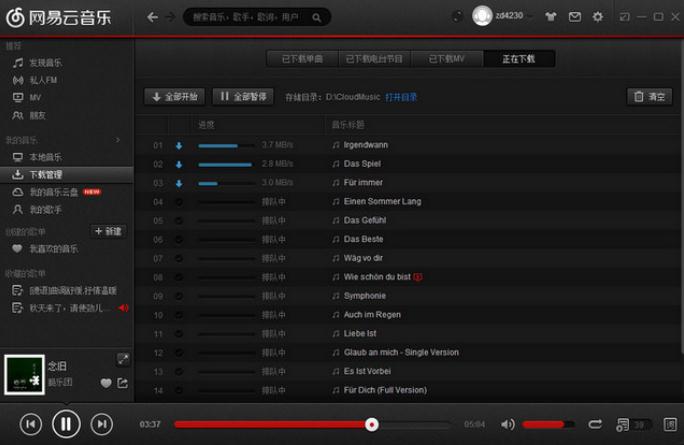Click 全部暂停 button
The height and width of the screenshot is (445, 684).
pos(243,96)
